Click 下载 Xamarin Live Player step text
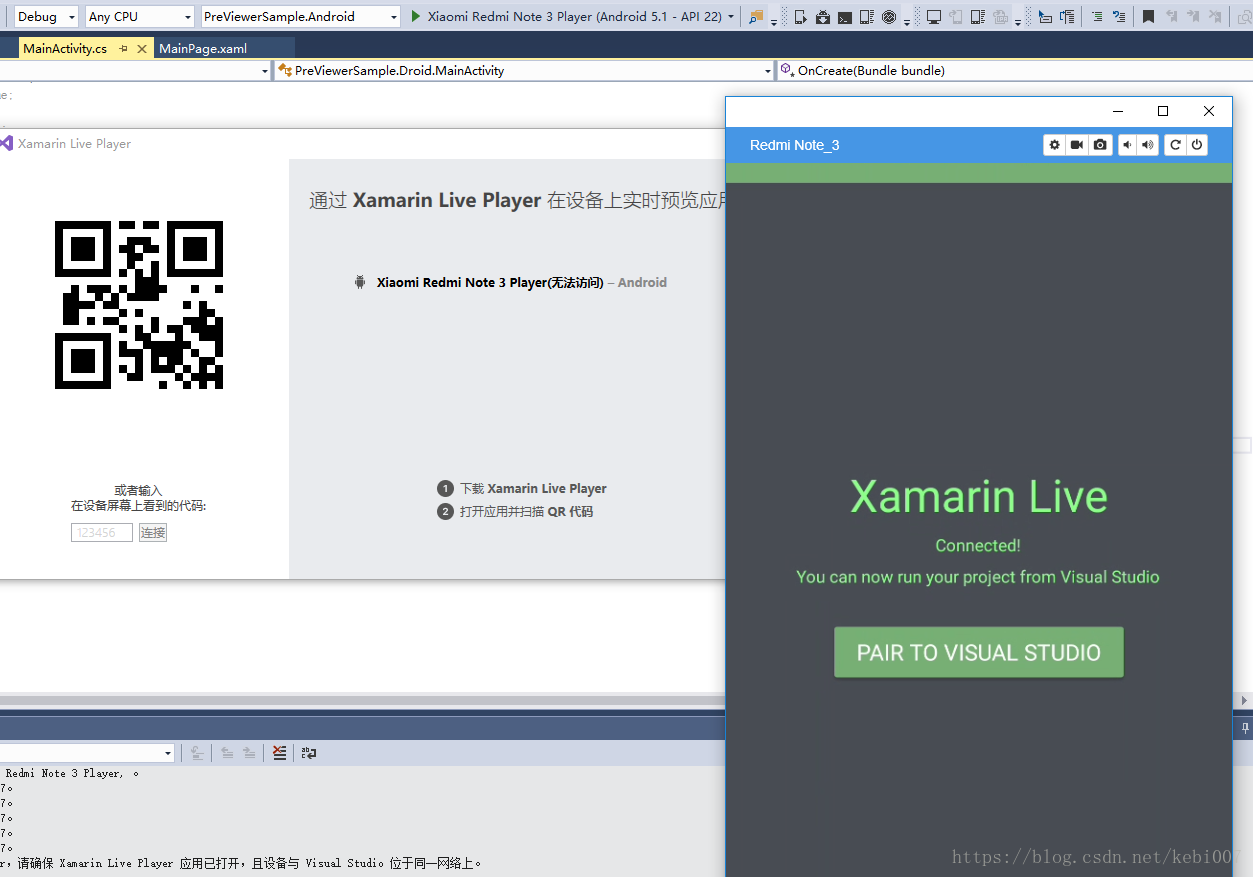This screenshot has width=1253, height=877. [x=533, y=489]
